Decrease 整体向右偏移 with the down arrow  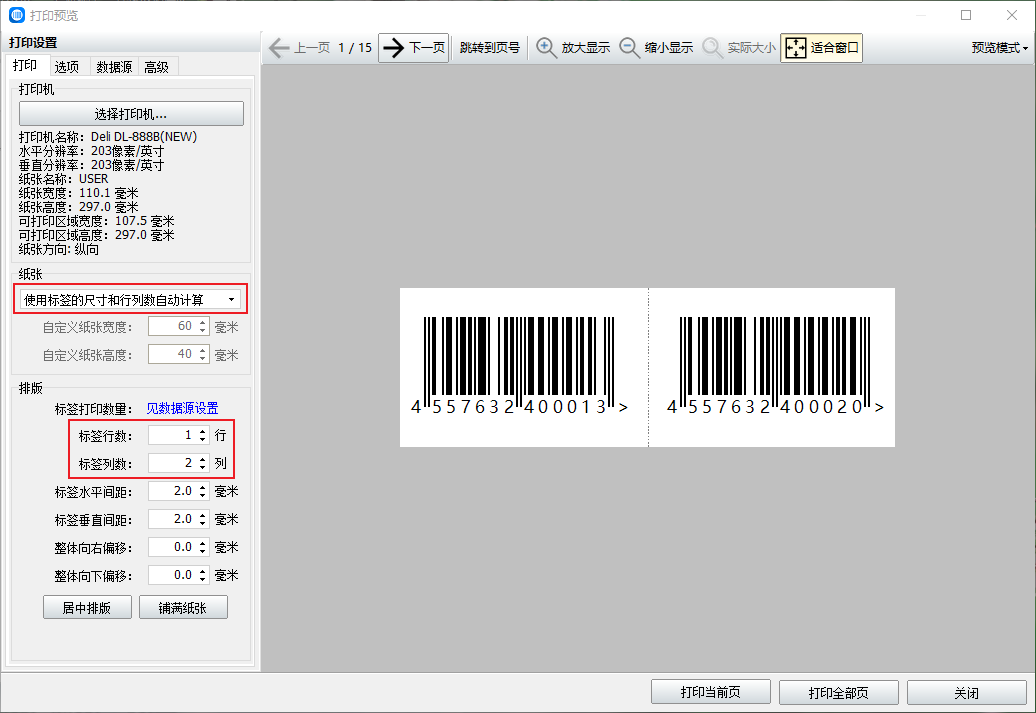(x=203, y=552)
